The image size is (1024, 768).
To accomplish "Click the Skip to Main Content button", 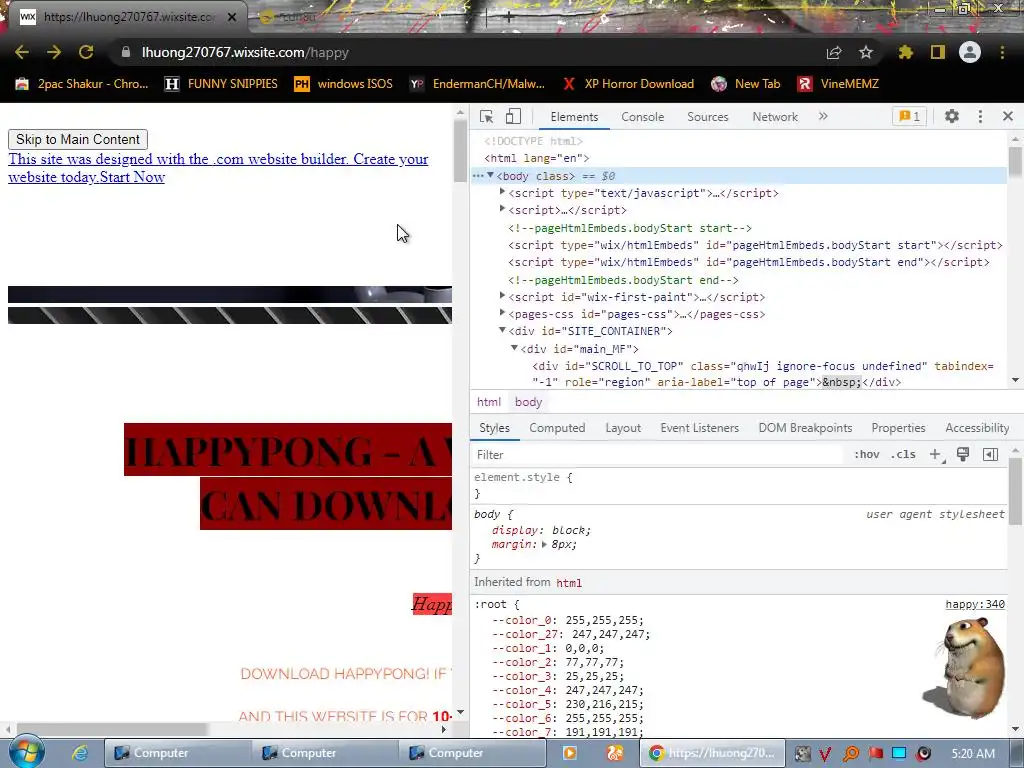I will [78, 139].
